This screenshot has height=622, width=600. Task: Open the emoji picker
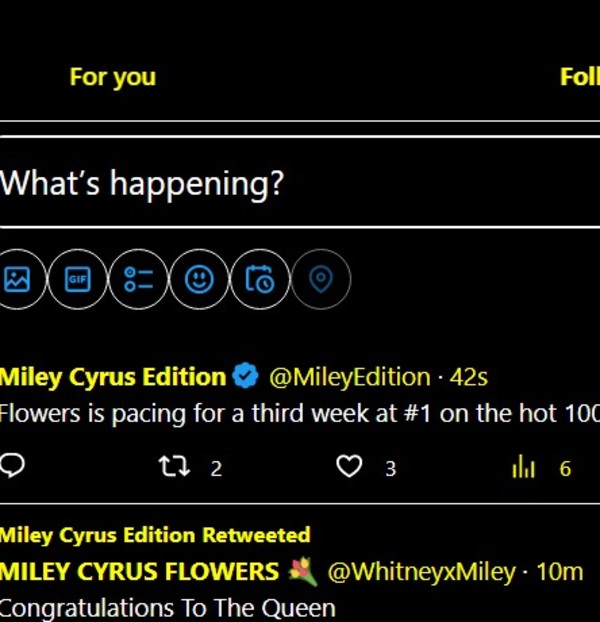pyautogui.click(x=199, y=279)
